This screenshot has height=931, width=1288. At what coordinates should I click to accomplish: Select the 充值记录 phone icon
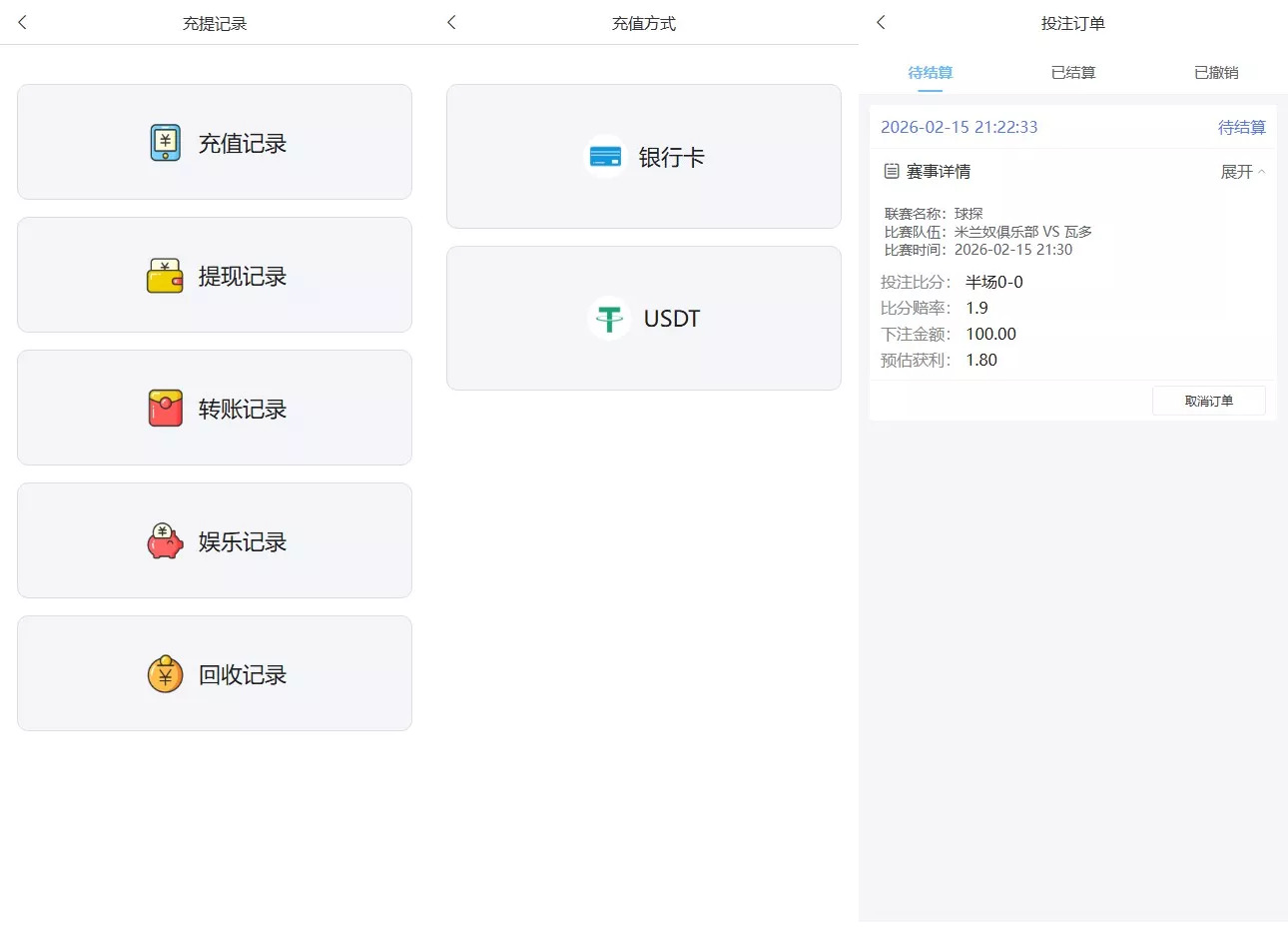click(x=165, y=142)
